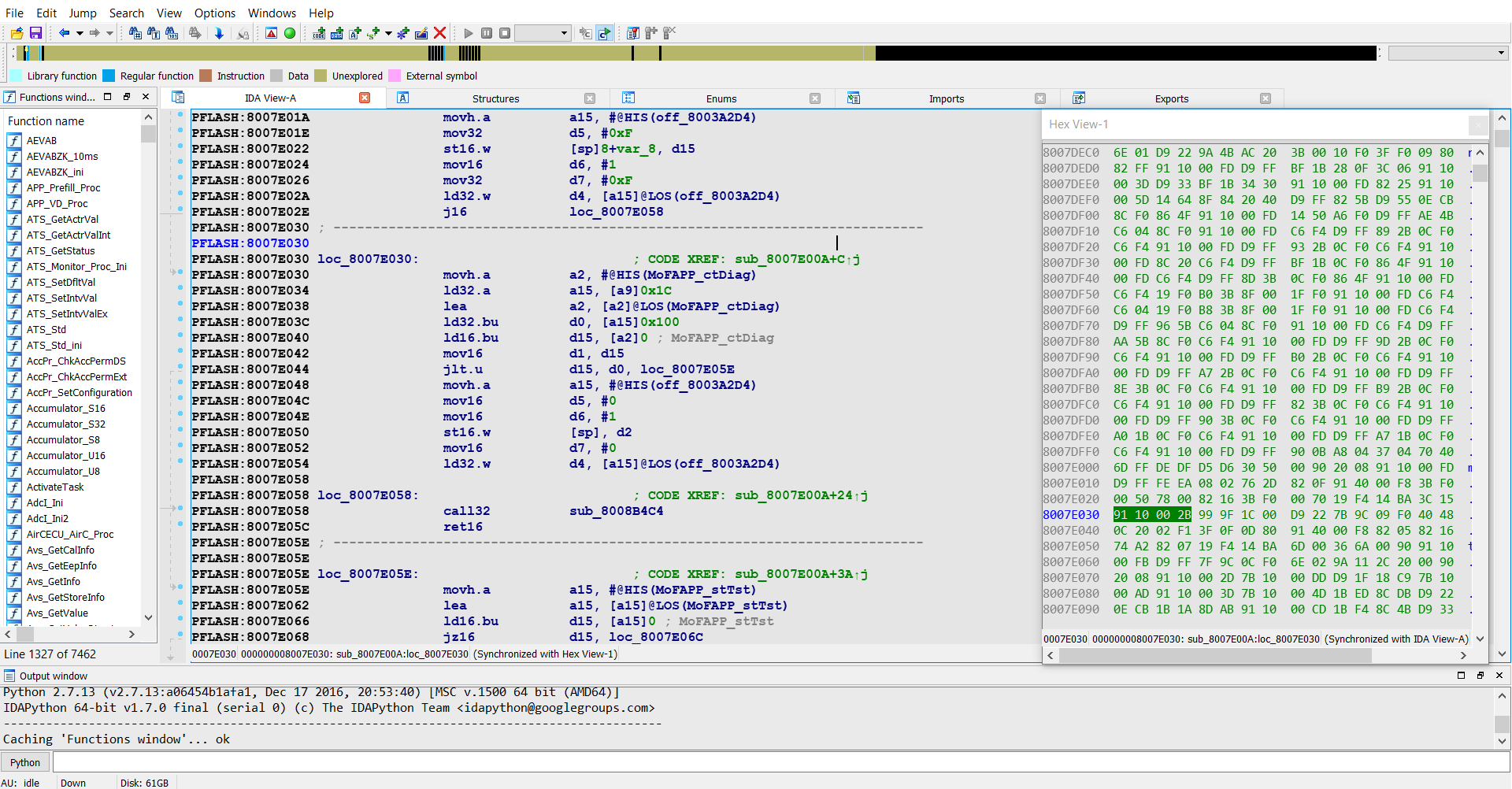
Task: Click the Python button in output area
Action: tap(25, 762)
